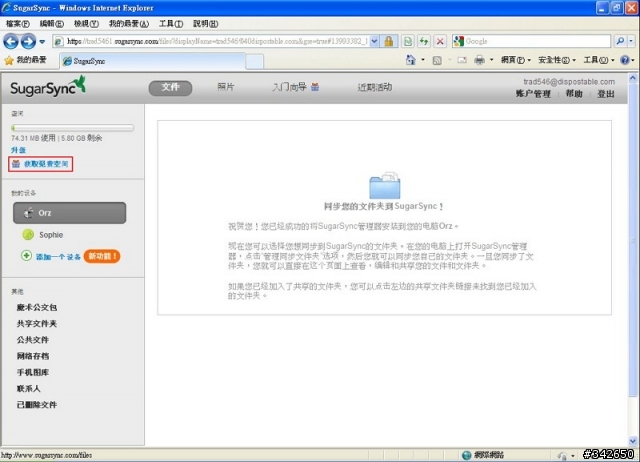Open 网络存档 in sidebar

coord(33,356)
